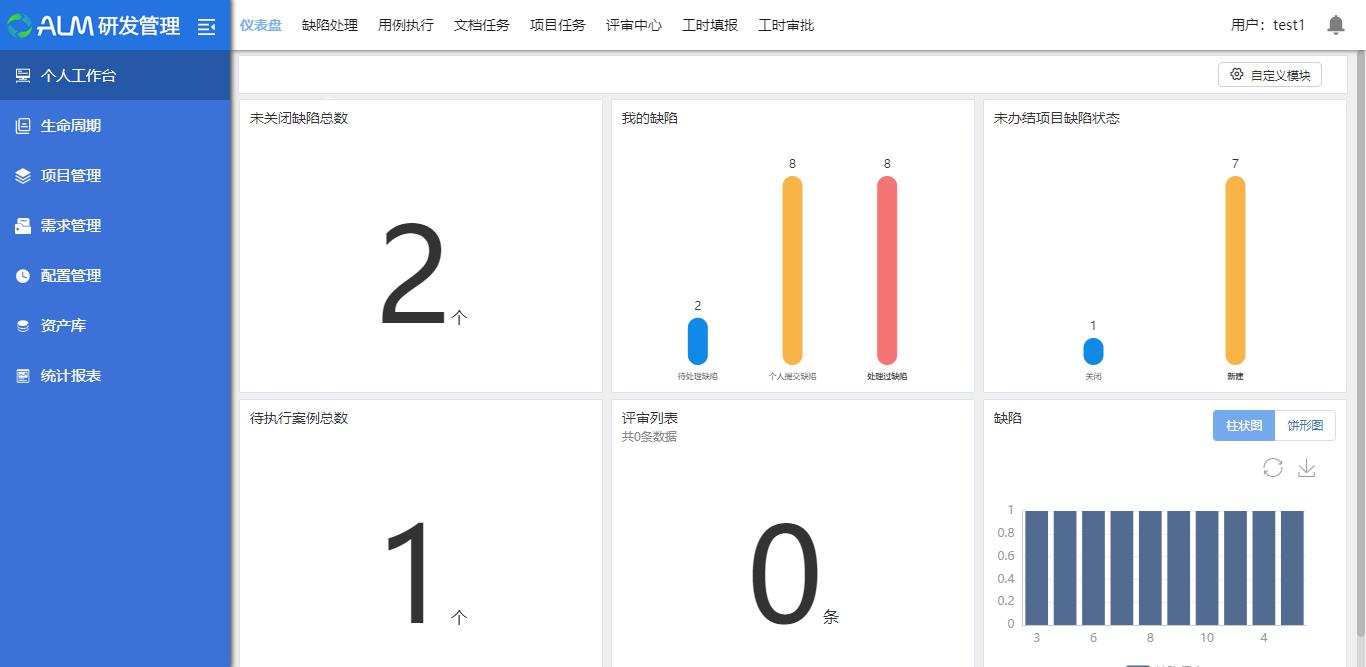
Task: Switch the 缺陷 chart to 饼形图 view
Action: point(1306,425)
